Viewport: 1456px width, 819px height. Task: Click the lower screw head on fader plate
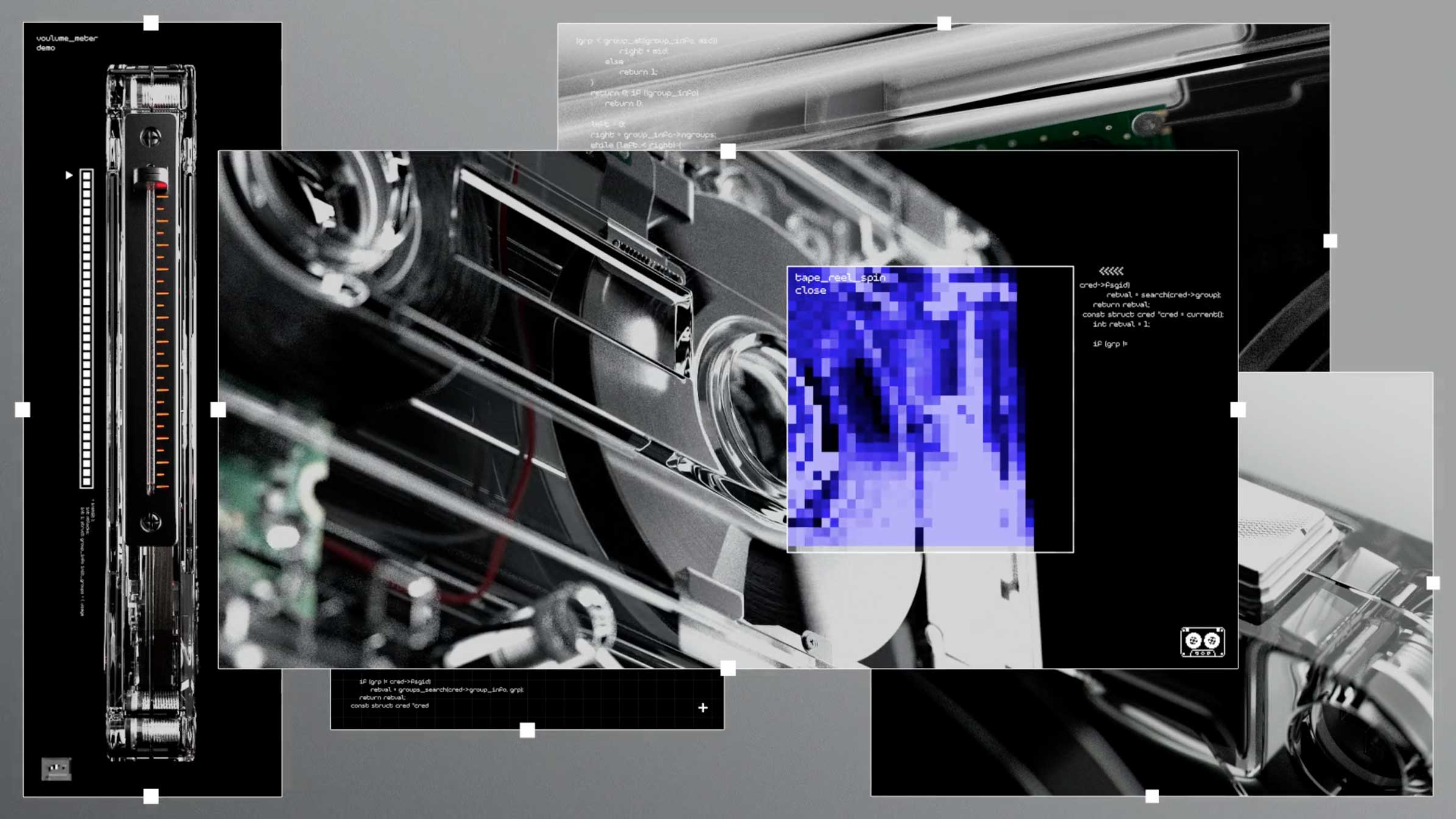click(x=151, y=522)
